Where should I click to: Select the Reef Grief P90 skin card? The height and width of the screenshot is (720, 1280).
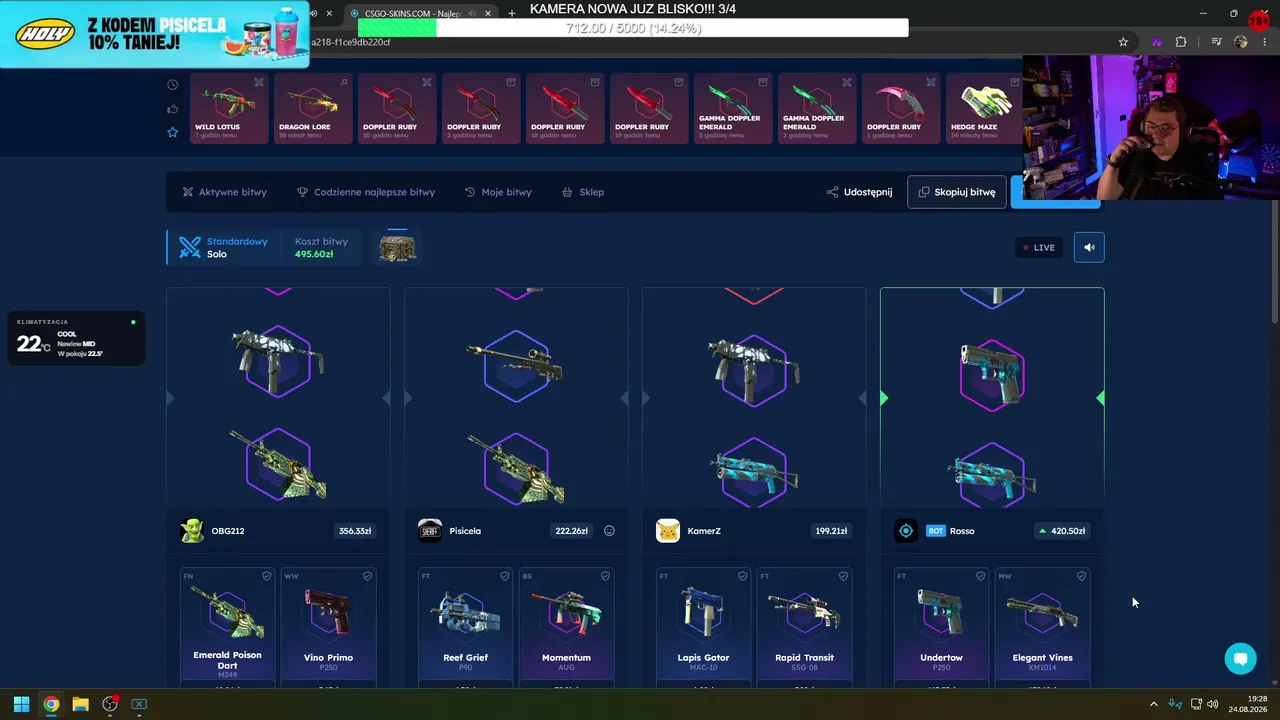[x=465, y=627]
